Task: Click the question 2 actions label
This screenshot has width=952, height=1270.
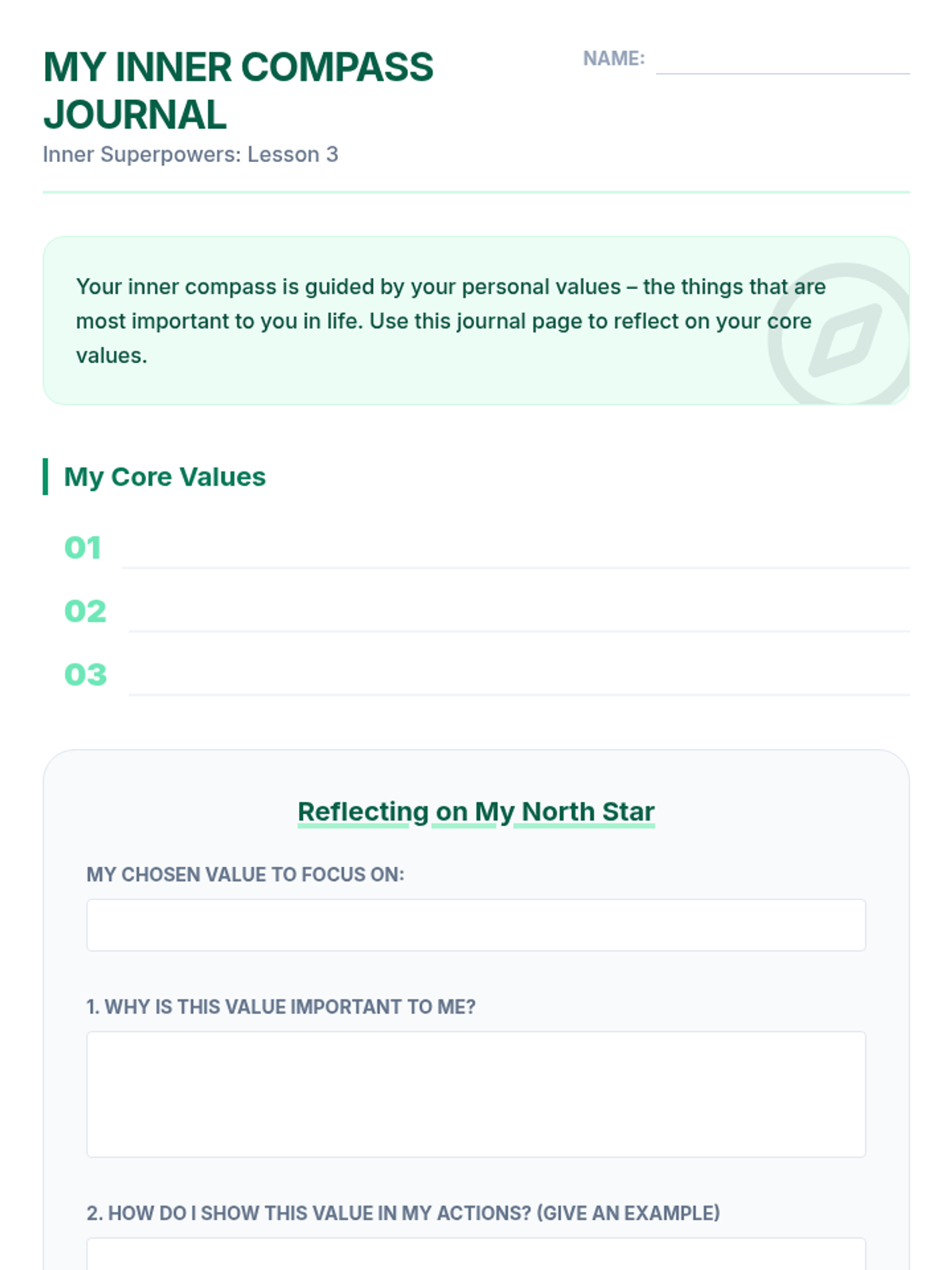Action: click(x=403, y=1213)
